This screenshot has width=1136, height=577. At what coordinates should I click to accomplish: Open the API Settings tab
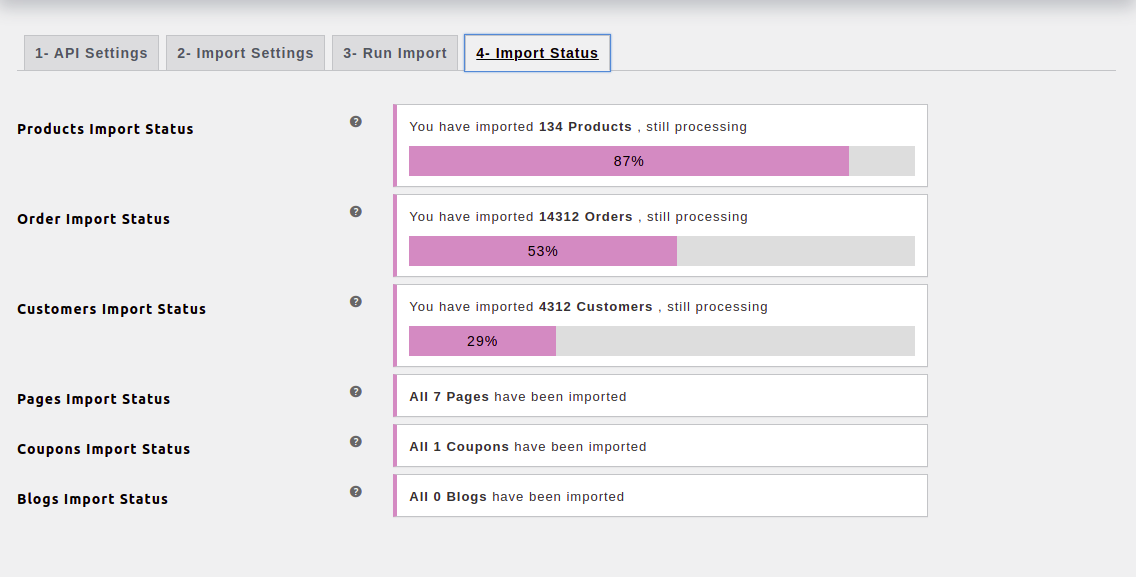[91, 53]
